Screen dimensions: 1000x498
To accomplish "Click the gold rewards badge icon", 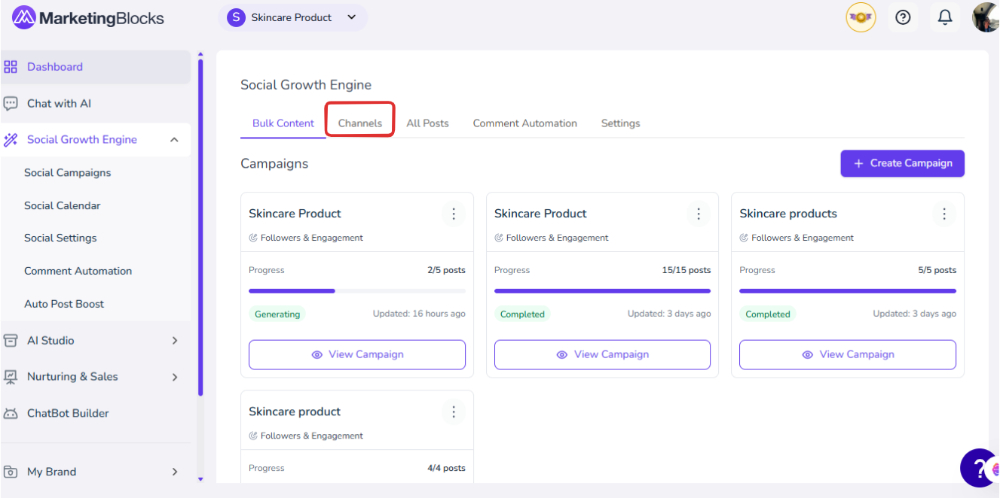I will [860, 17].
